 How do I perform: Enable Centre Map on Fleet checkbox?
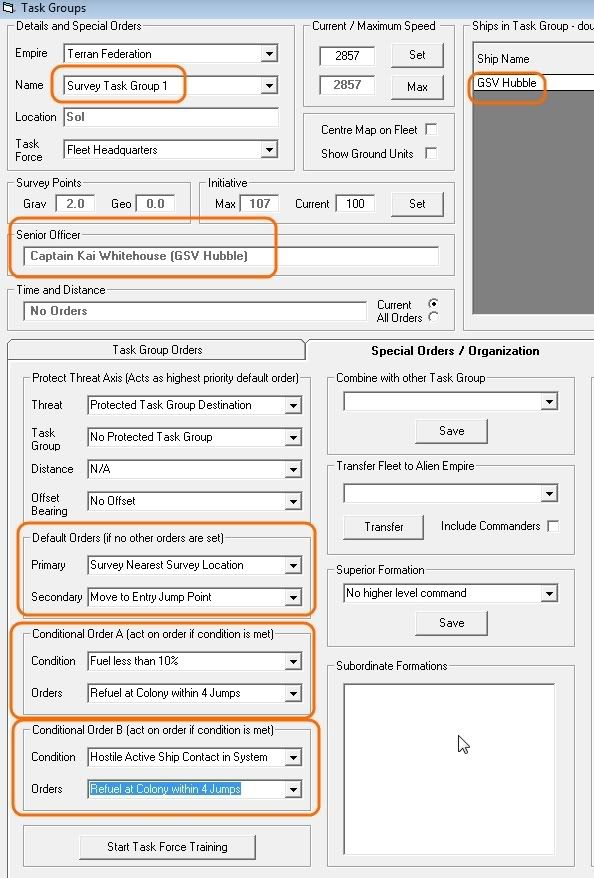[431, 130]
